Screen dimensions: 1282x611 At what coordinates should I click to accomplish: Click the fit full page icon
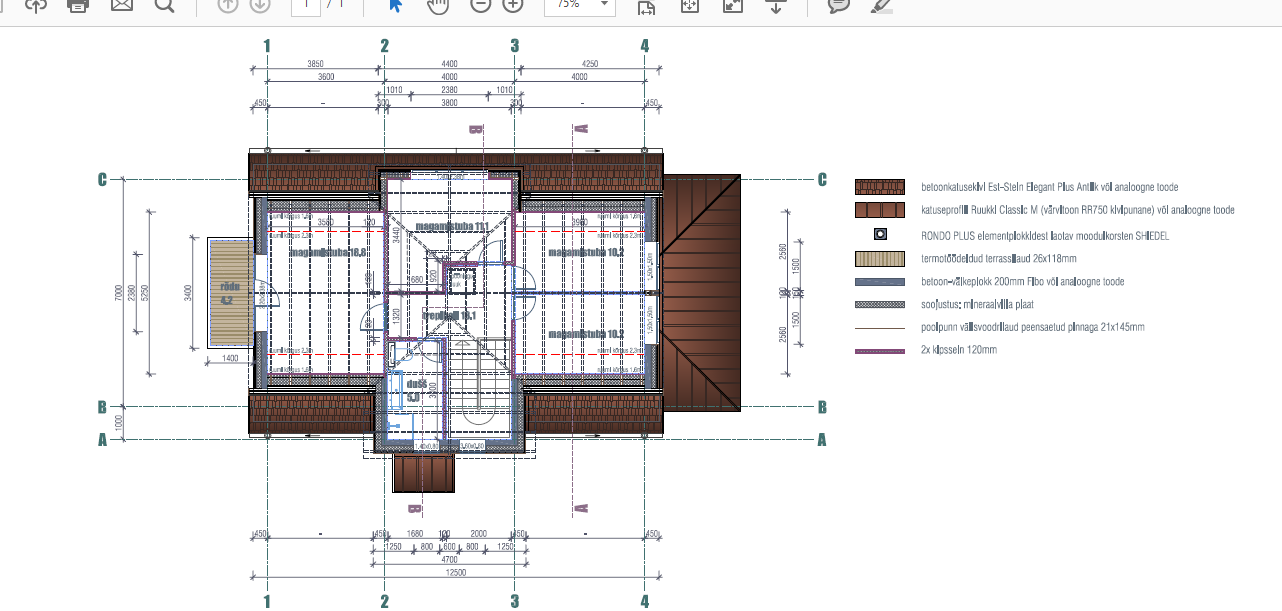(x=689, y=5)
